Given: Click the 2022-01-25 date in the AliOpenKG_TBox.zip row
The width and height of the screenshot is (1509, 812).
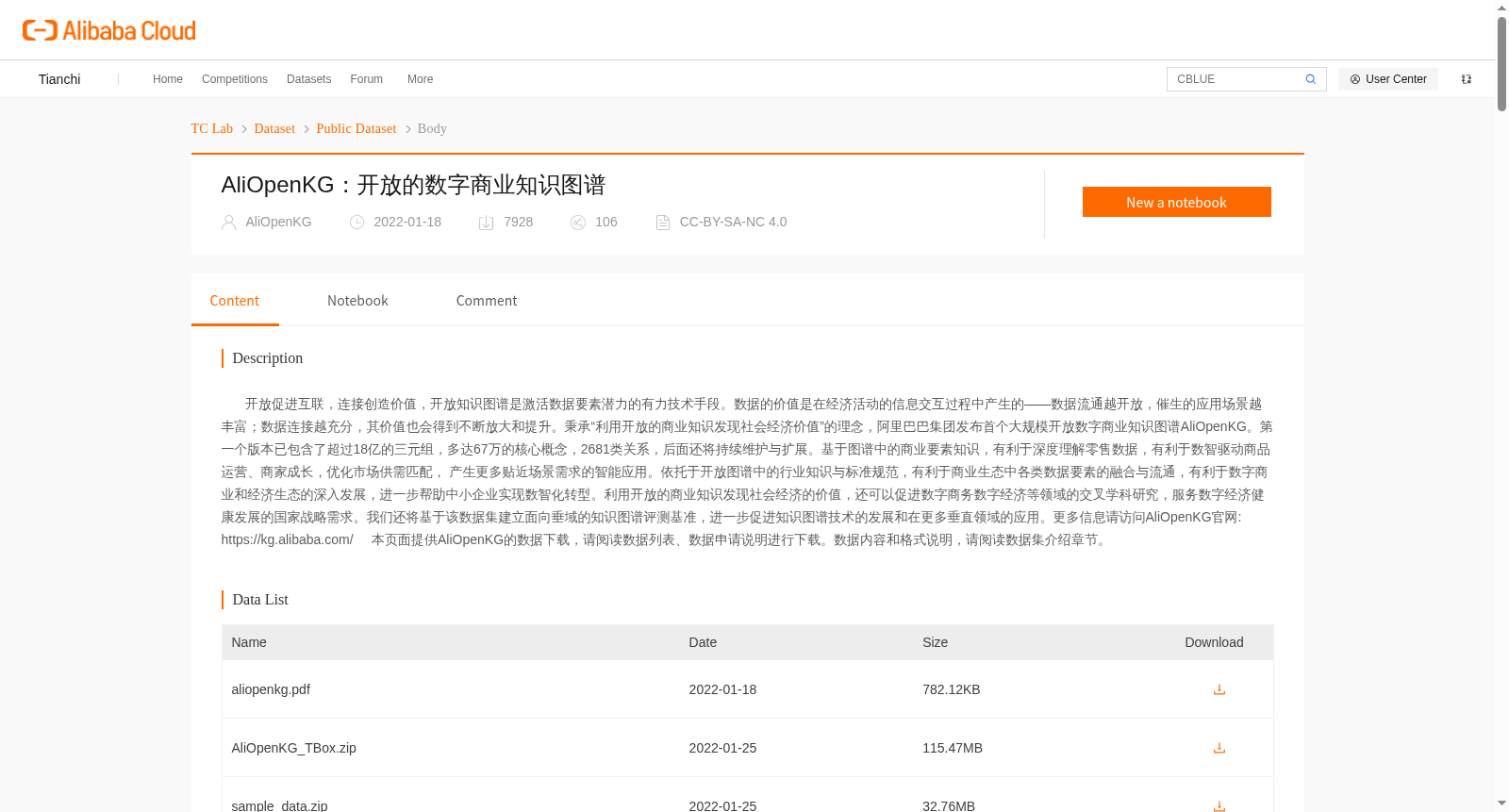Looking at the screenshot, I should (x=722, y=748).
